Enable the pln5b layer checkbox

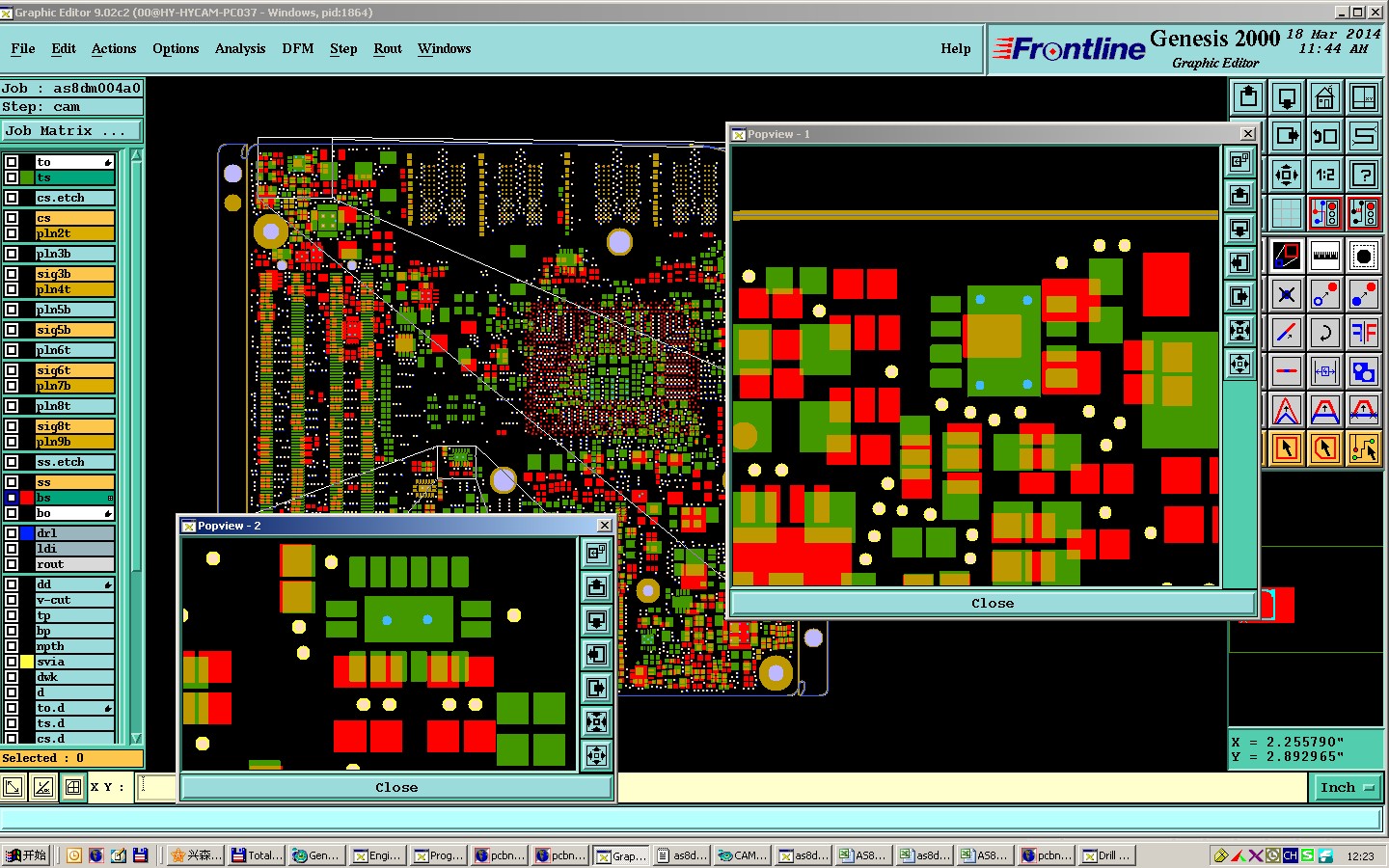click(x=12, y=310)
